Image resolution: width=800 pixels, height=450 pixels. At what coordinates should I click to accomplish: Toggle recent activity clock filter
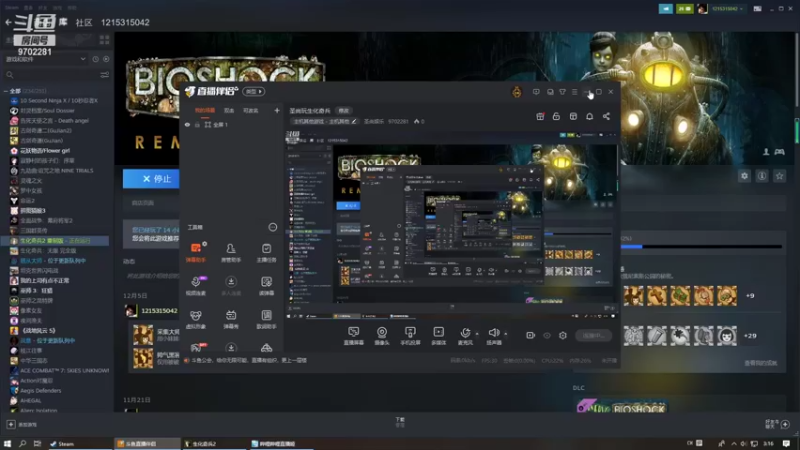[95, 59]
